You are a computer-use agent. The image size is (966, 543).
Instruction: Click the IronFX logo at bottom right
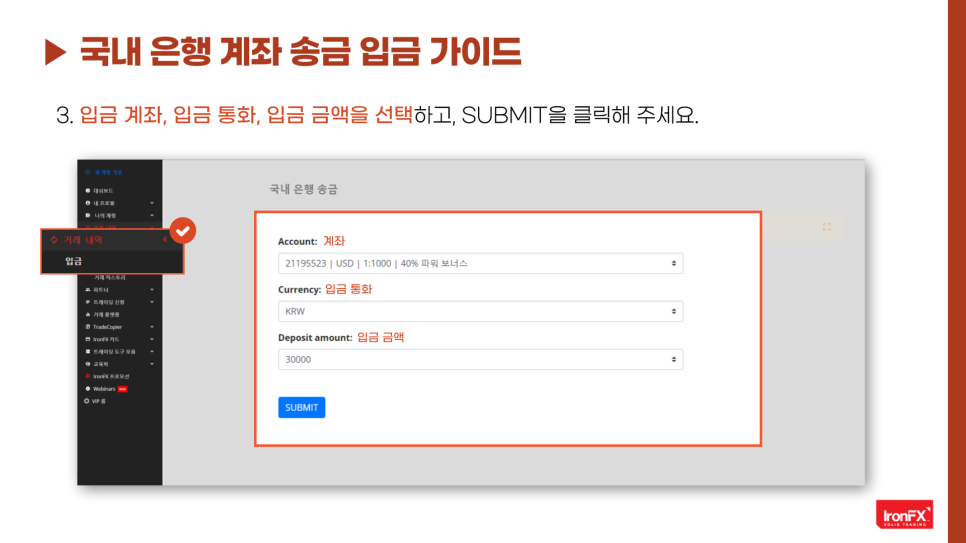903,514
